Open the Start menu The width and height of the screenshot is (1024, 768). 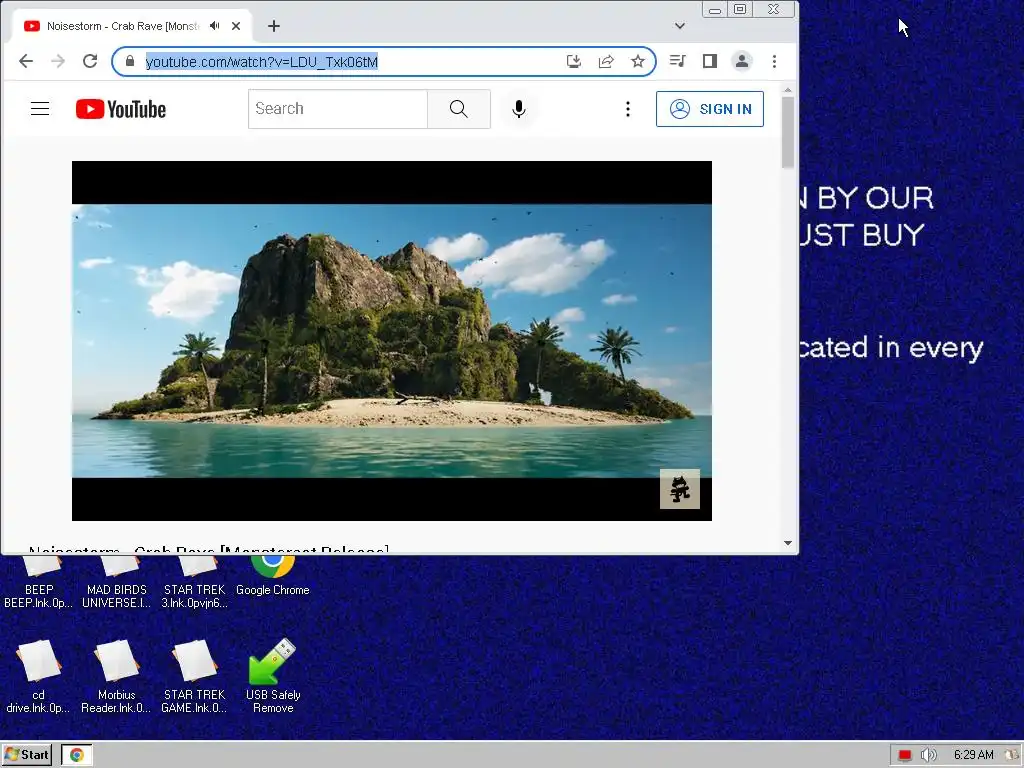(x=26, y=755)
